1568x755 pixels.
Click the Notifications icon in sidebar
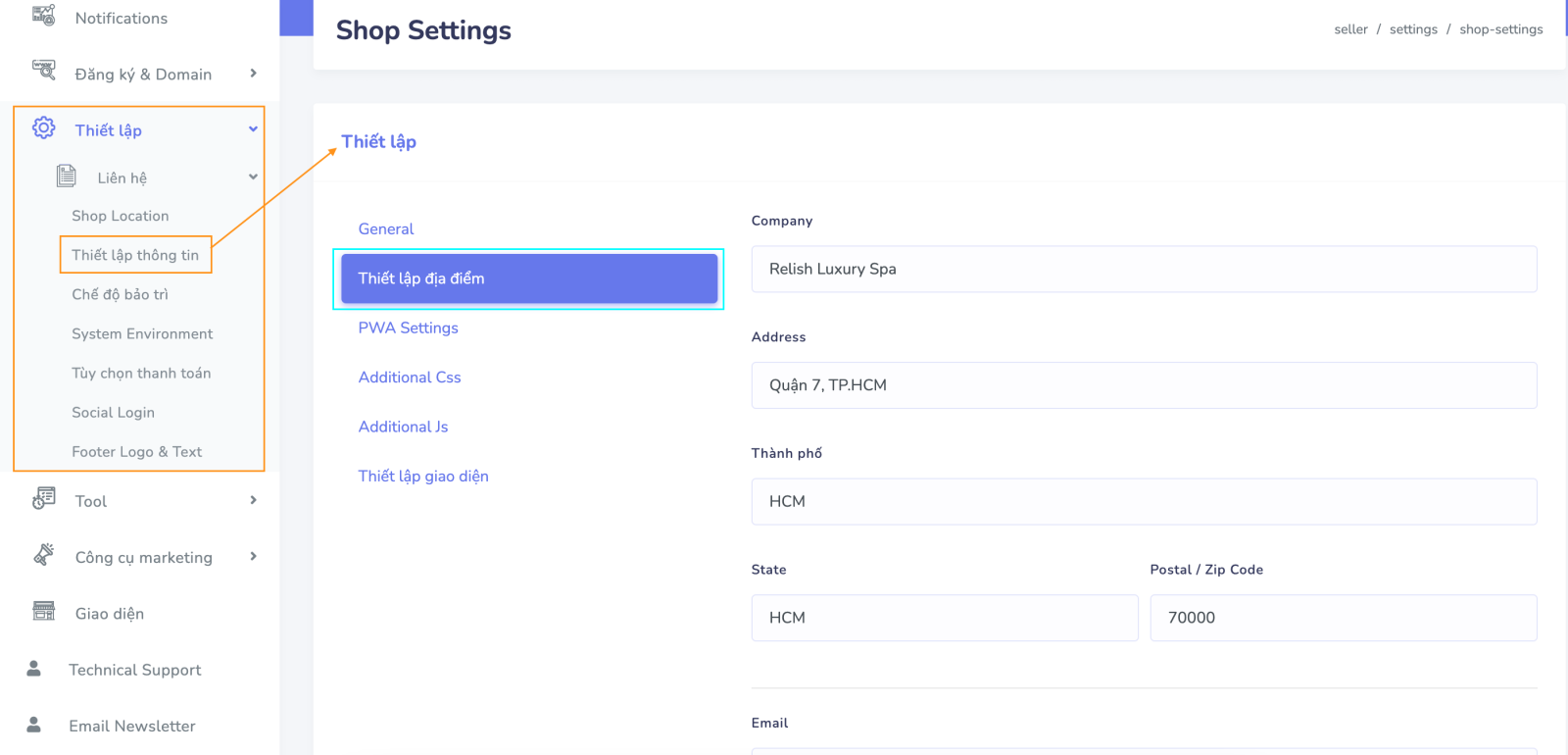pos(44,16)
